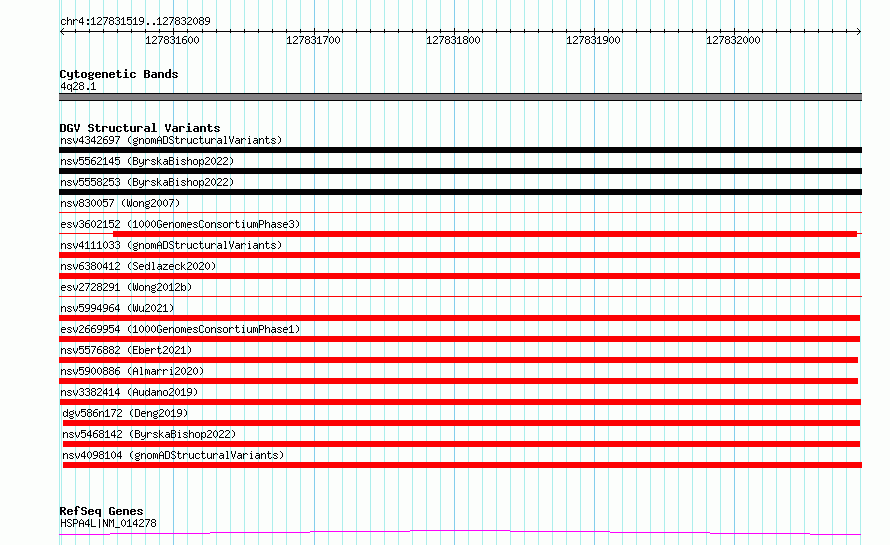890x545 pixels.
Task: Select gene label HSPA4L|NM_014278
Action: 108,523
